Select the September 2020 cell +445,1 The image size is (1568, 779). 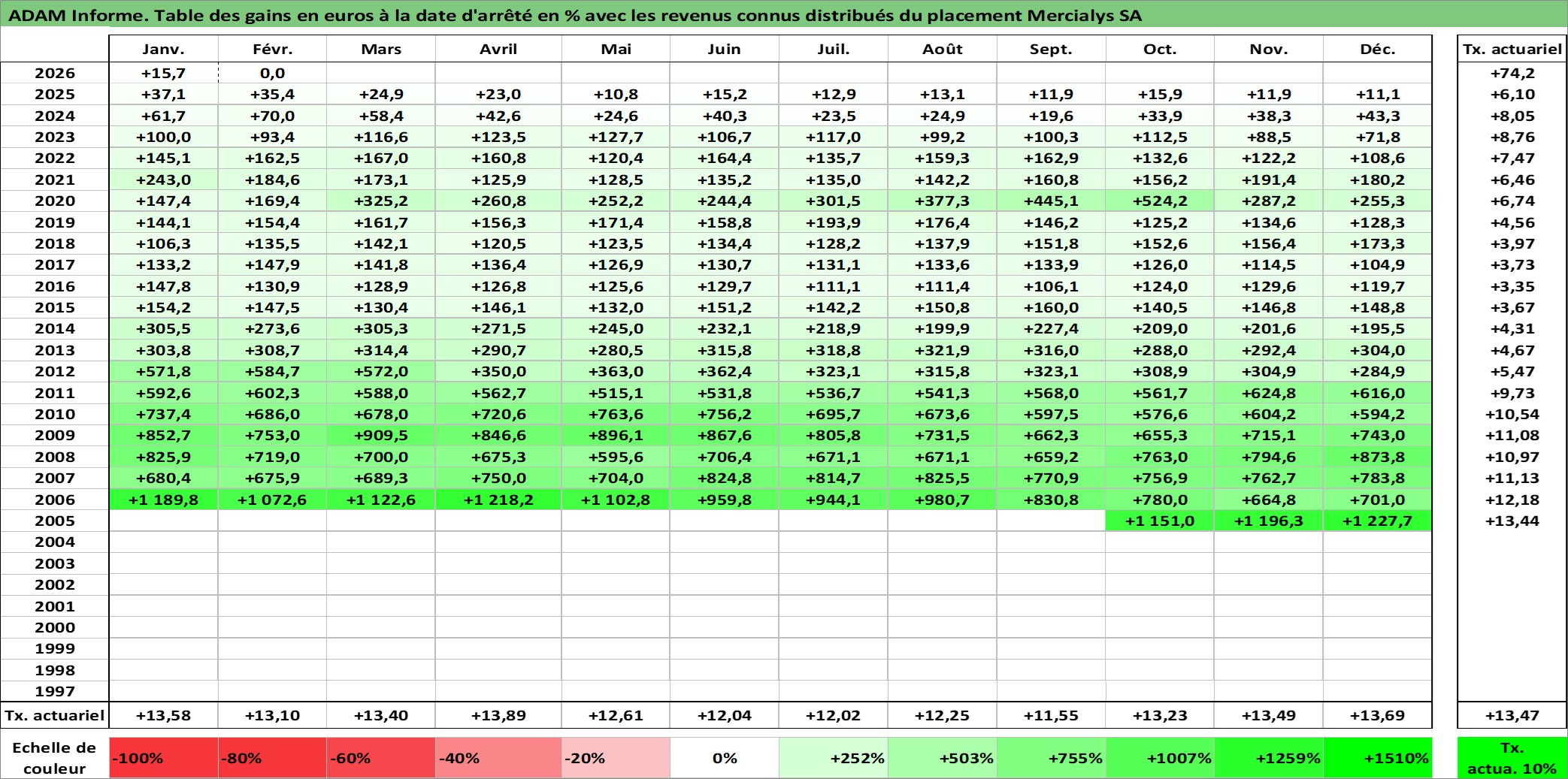(x=1051, y=201)
